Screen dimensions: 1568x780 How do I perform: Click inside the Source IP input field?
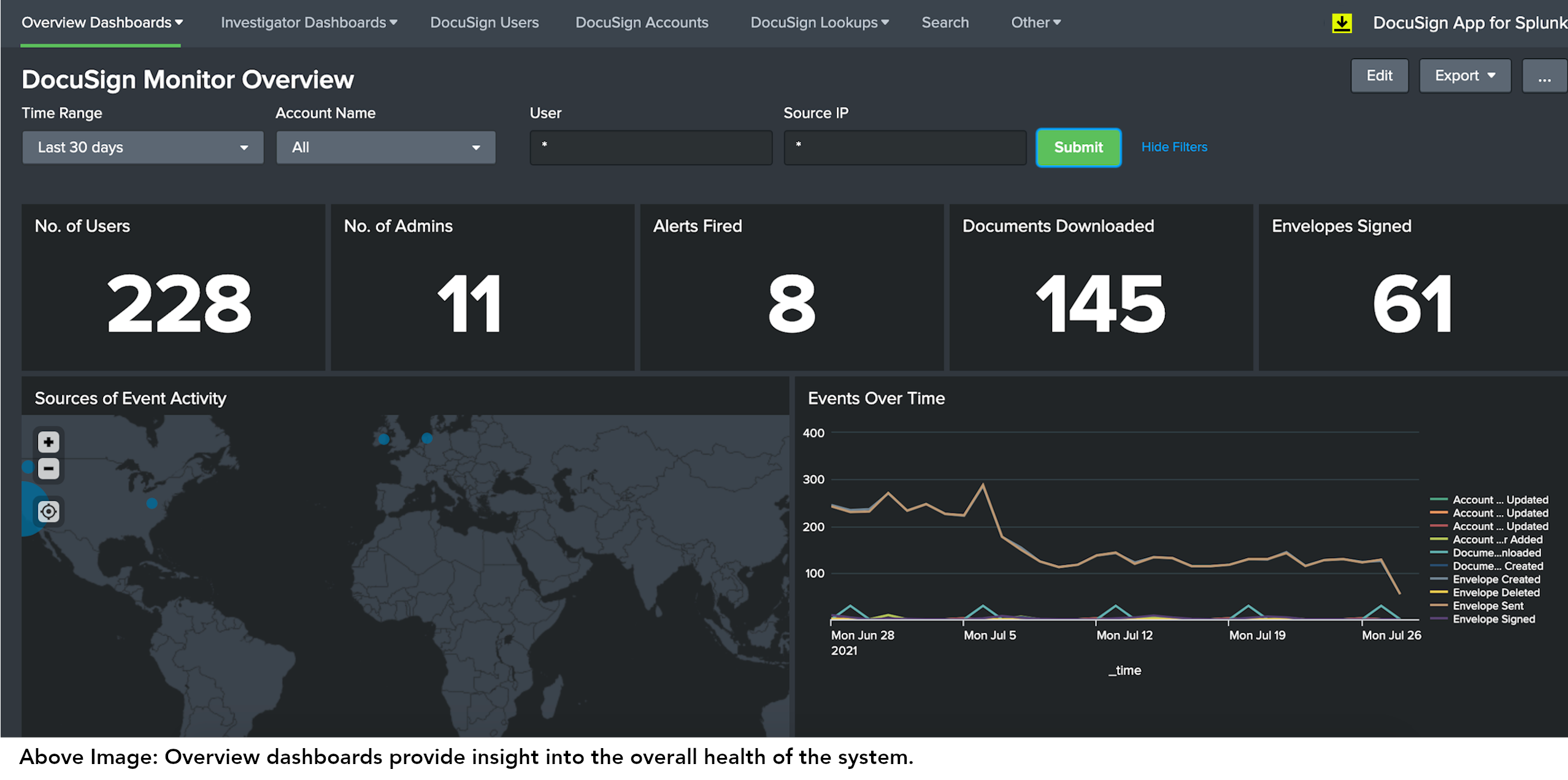click(904, 147)
